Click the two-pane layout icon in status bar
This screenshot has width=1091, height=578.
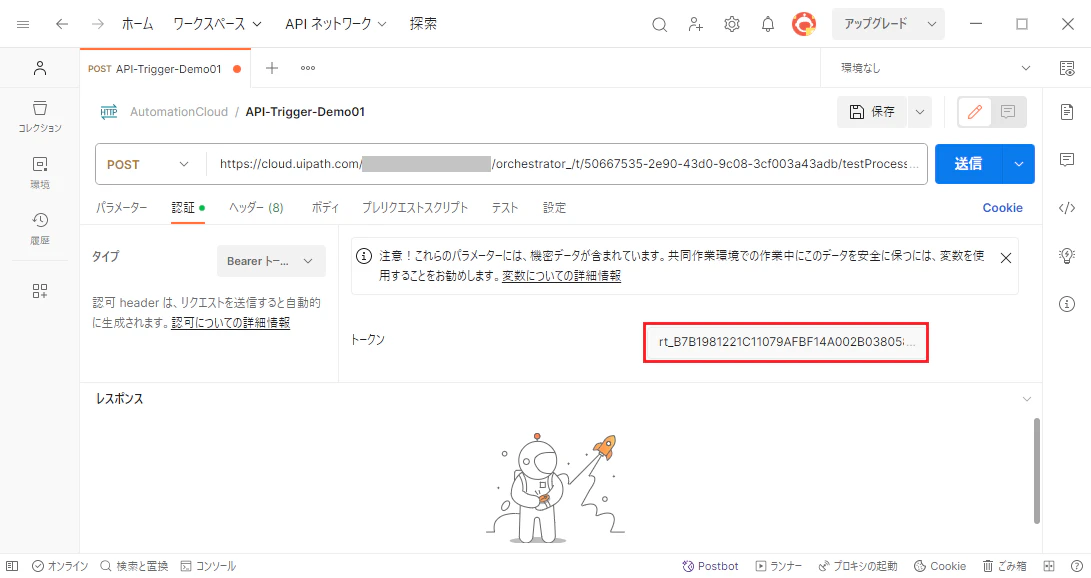click(1049, 566)
